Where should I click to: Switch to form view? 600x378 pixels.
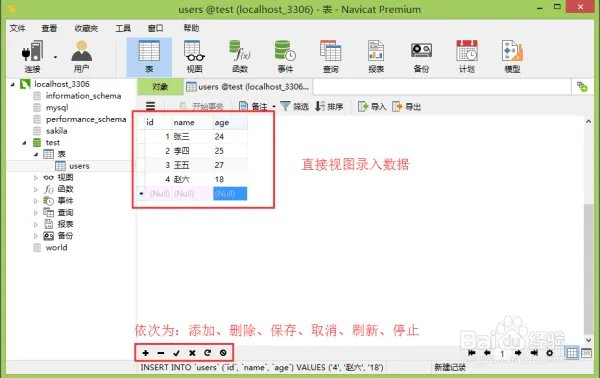coord(586,353)
